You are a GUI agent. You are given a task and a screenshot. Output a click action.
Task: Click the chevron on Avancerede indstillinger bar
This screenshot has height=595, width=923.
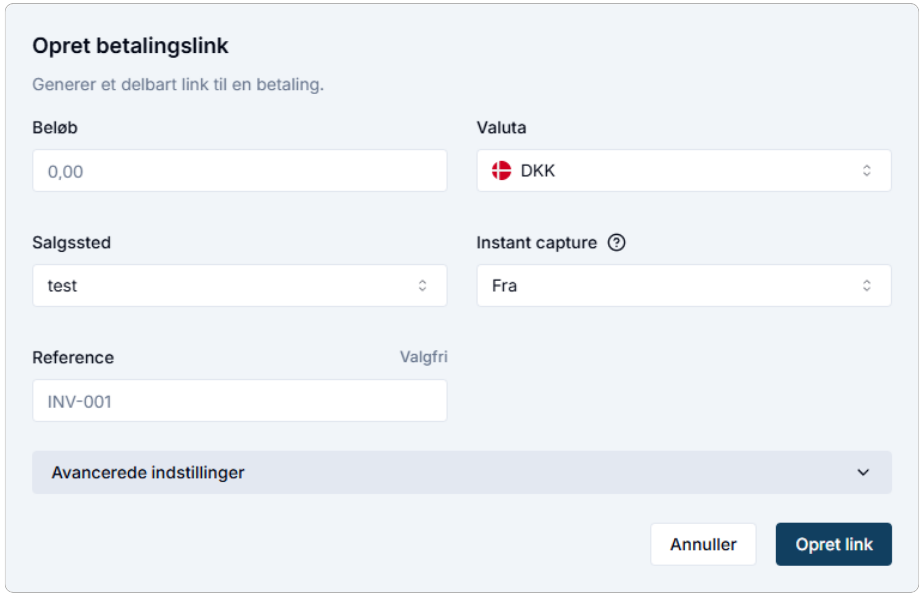(x=864, y=472)
